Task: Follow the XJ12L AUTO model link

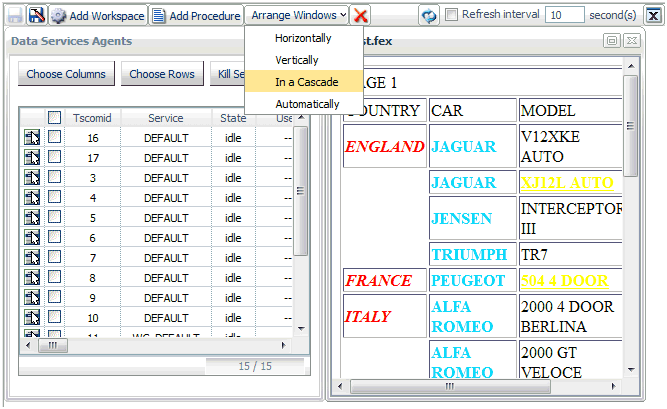Action: tap(567, 183)
